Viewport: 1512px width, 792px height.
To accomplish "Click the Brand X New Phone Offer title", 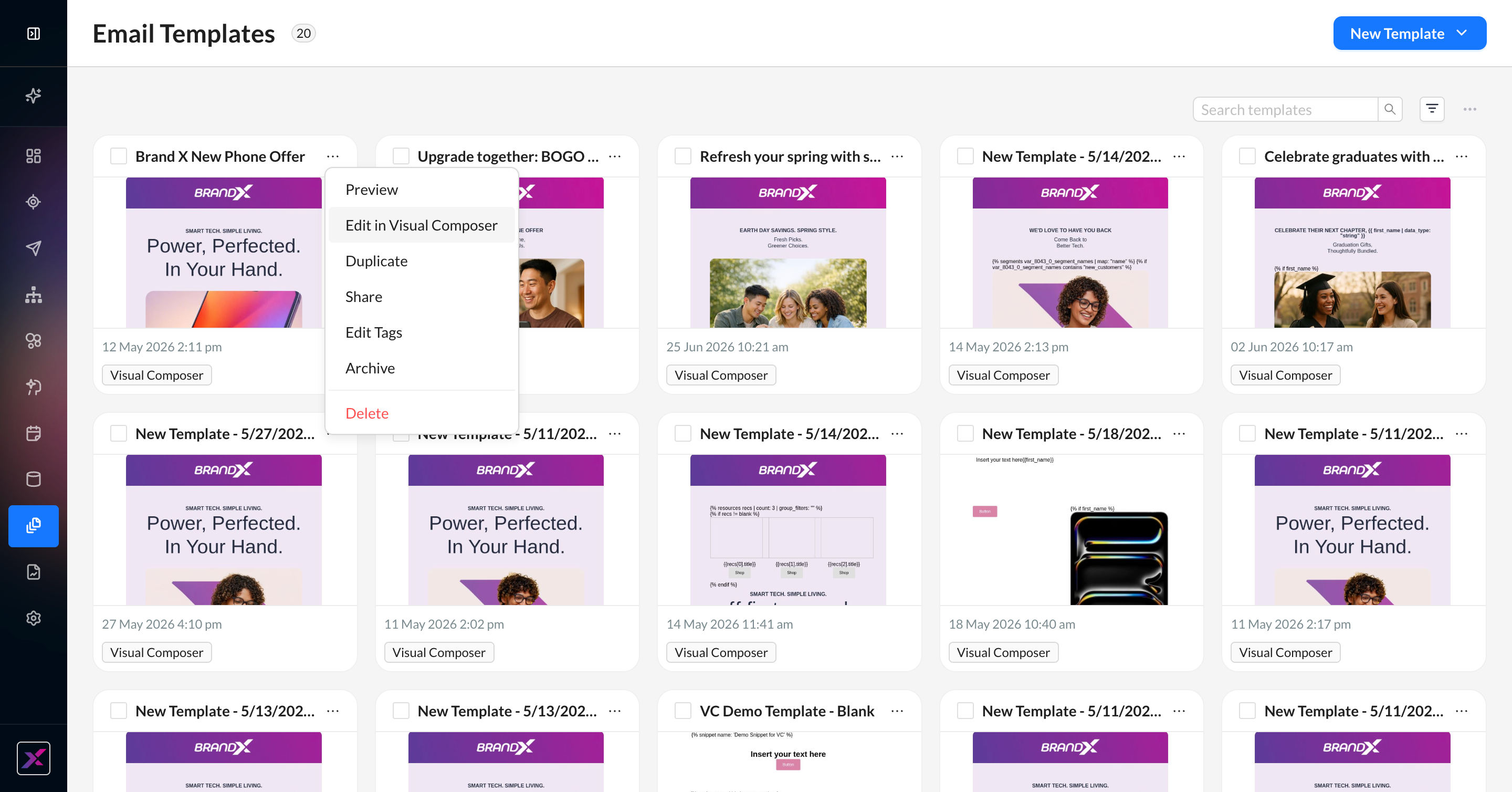I will [x=220, y=156].
